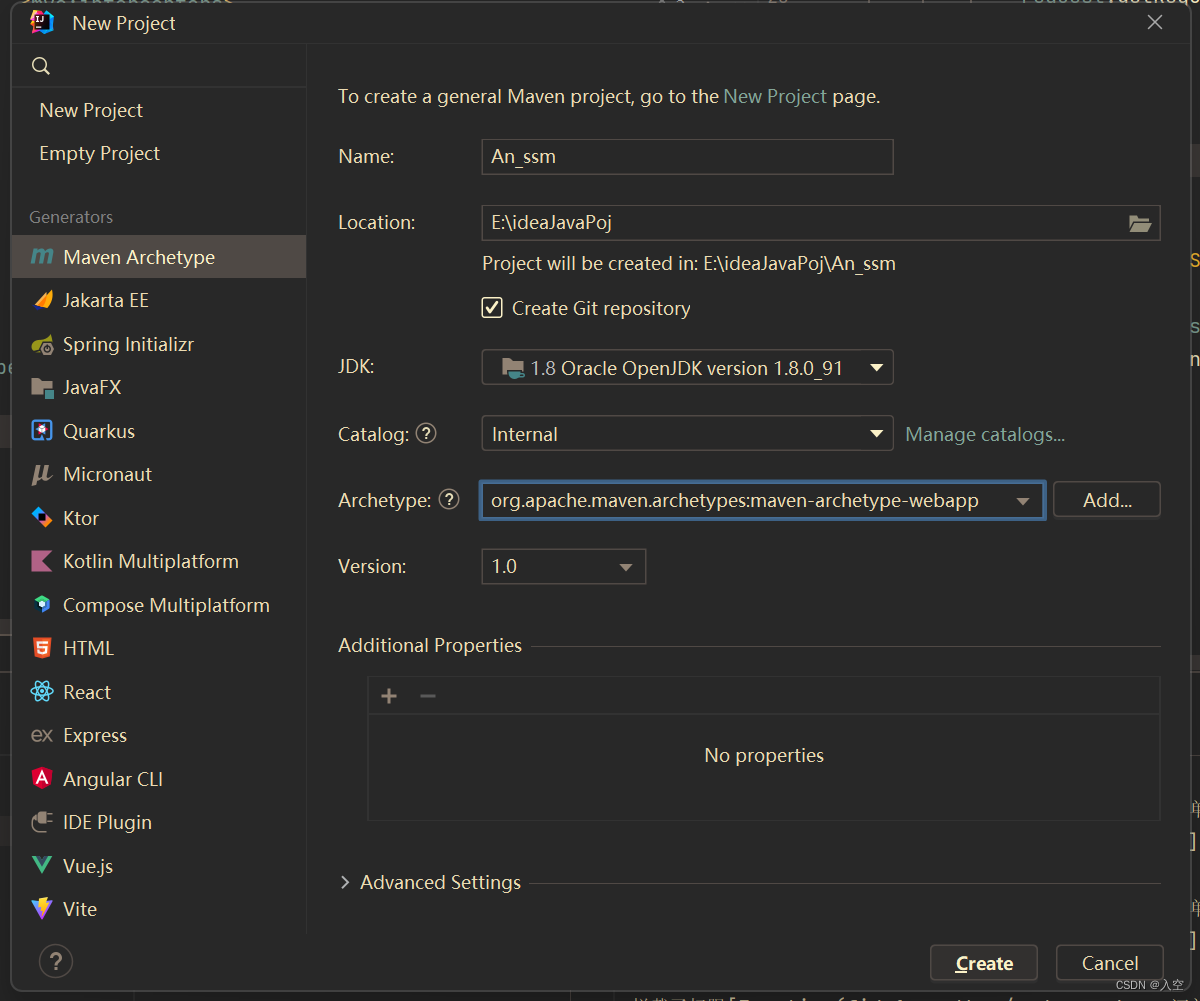The image size is (1200, 1001).
Task: Show the Catalog help tooltip icon
Action: tap(426, 433)
